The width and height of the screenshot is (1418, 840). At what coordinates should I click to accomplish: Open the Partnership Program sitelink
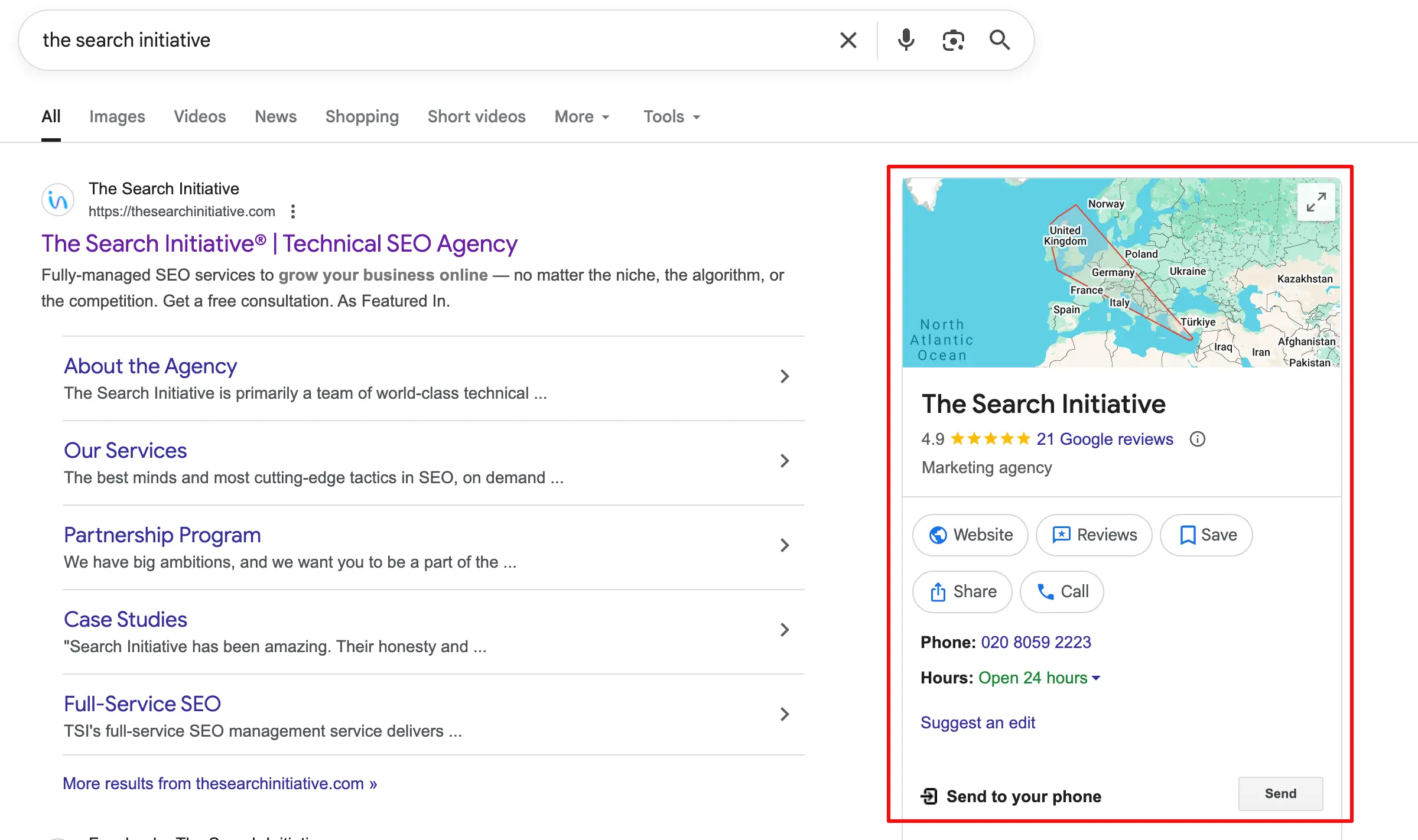click(162, 535)
